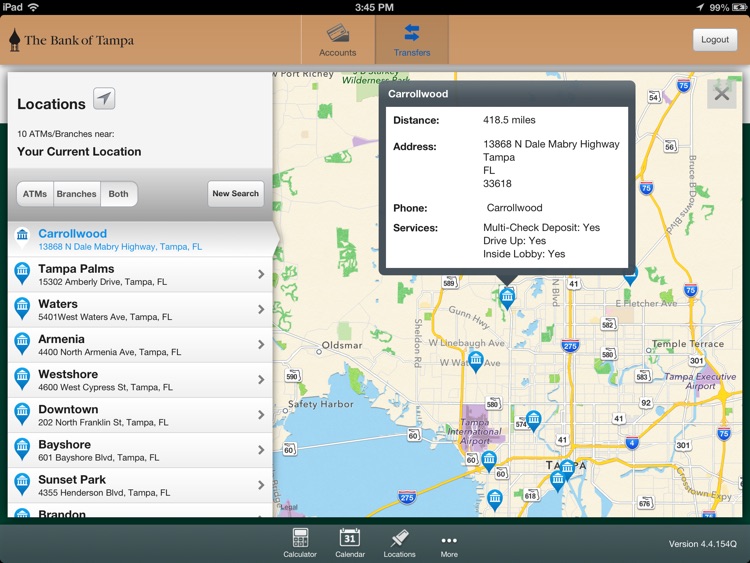Click address 13868 N Dale Mabry Highway in callout
This screenshot has height=563, width=750.
(551, 144)
